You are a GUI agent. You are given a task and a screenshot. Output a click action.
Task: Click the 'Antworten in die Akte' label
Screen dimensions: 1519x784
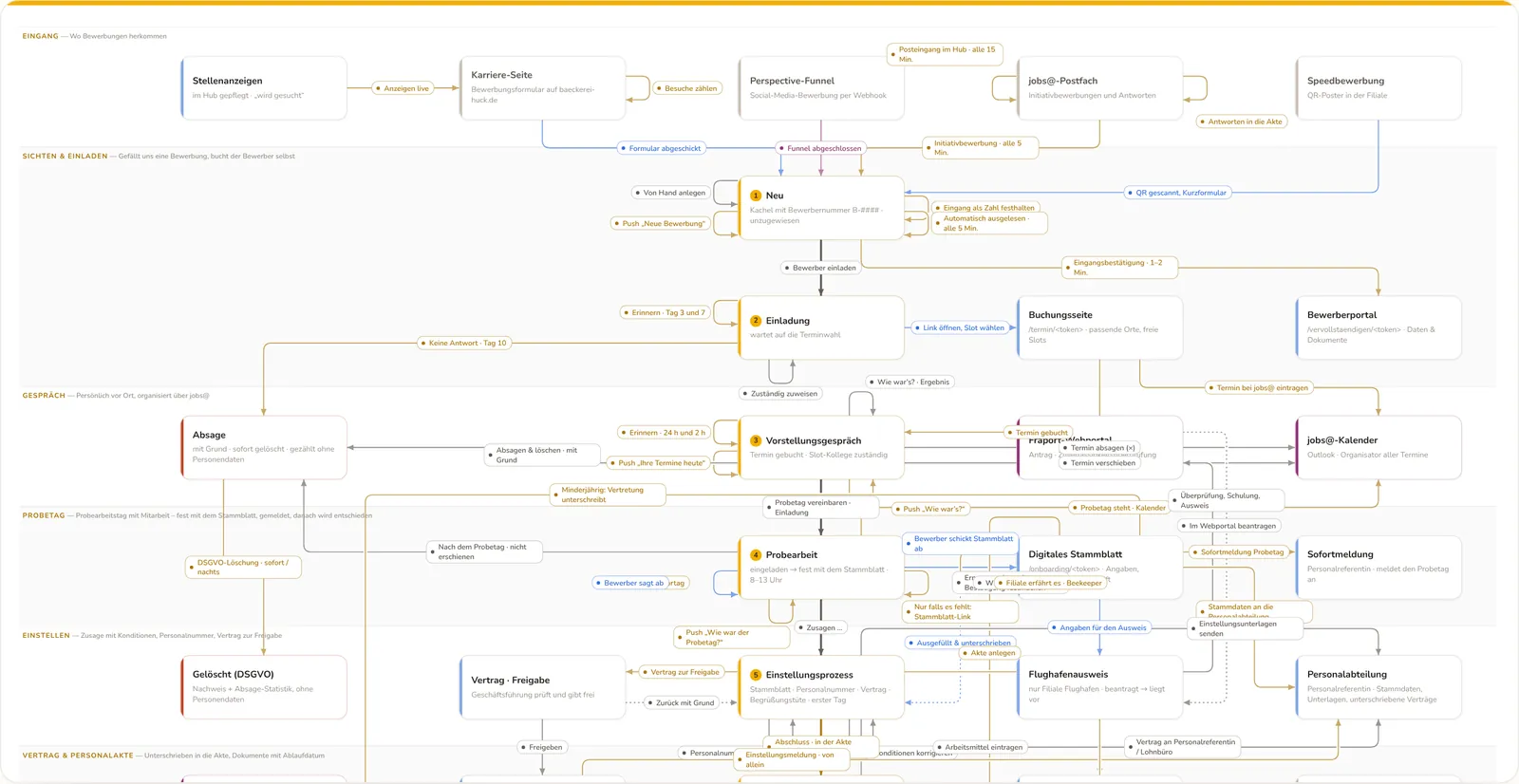point(1241,121)
